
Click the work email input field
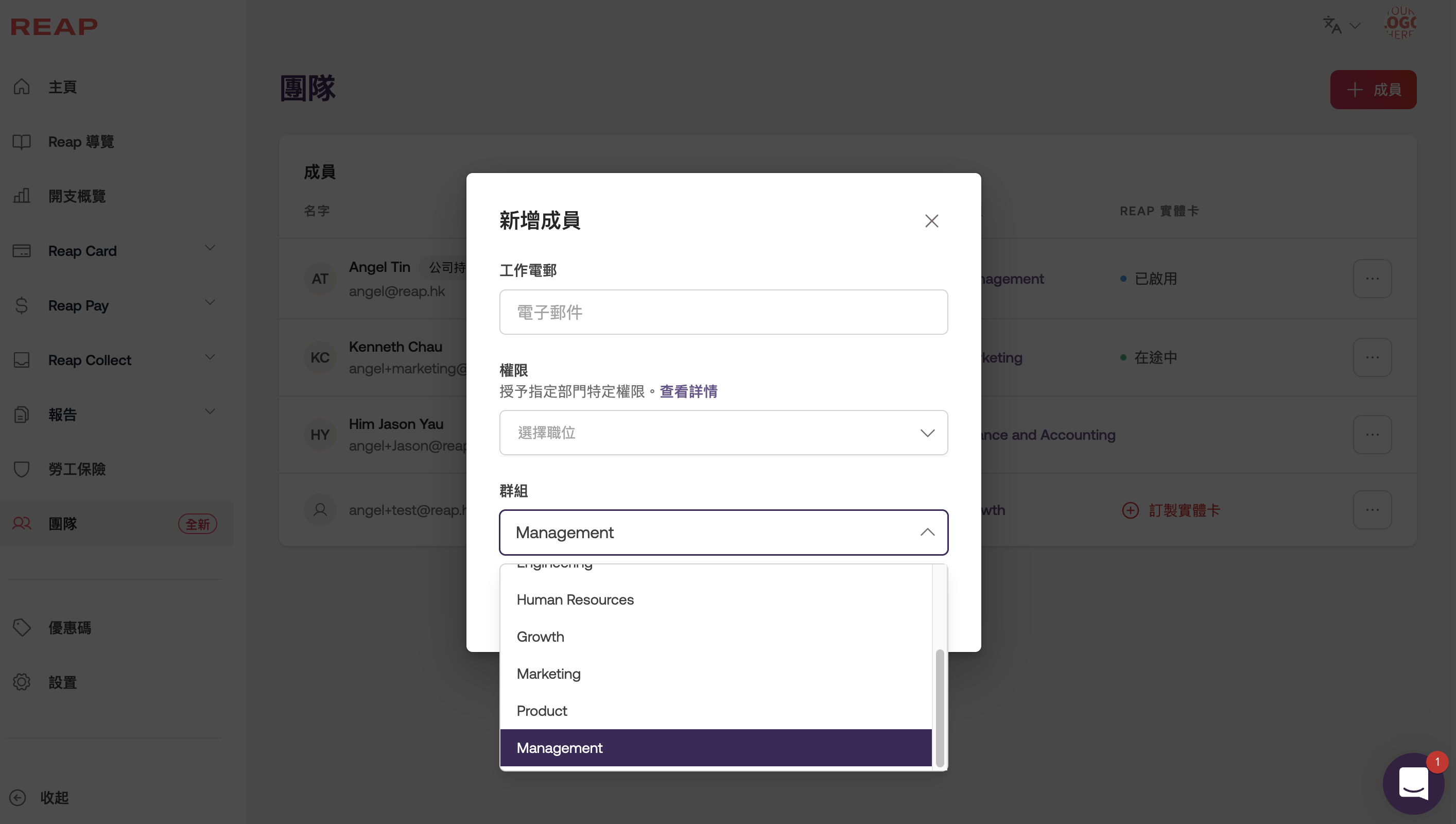pyautogui.click(x=723, y=313)
